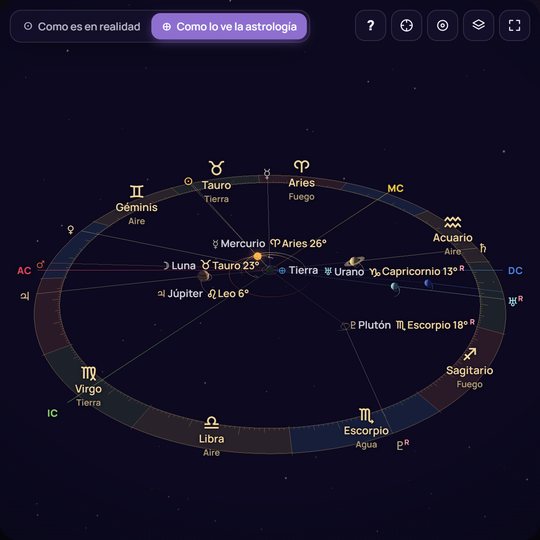Click 'Aire' under Libra
Screen dimensions: 540x540
(211, 453)
